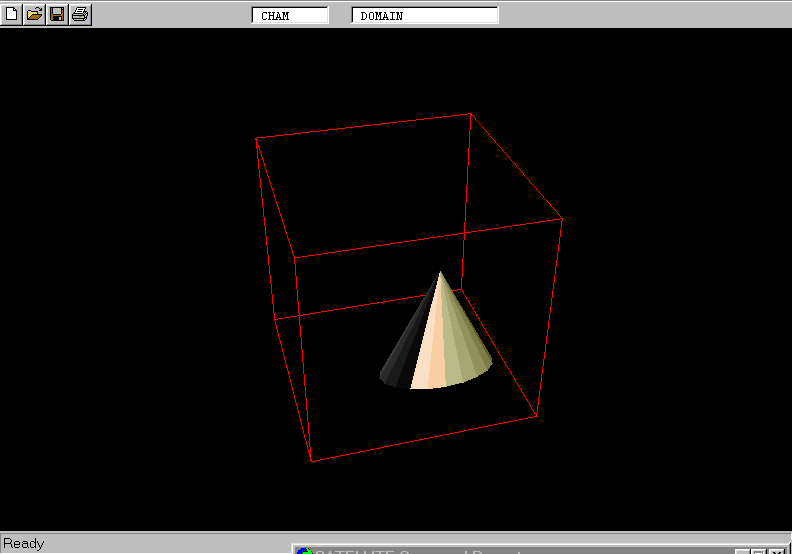Click the apex tip of the cone
This screenshot has height=554, width=792.
pyautogui.click(x=440, y=272)
